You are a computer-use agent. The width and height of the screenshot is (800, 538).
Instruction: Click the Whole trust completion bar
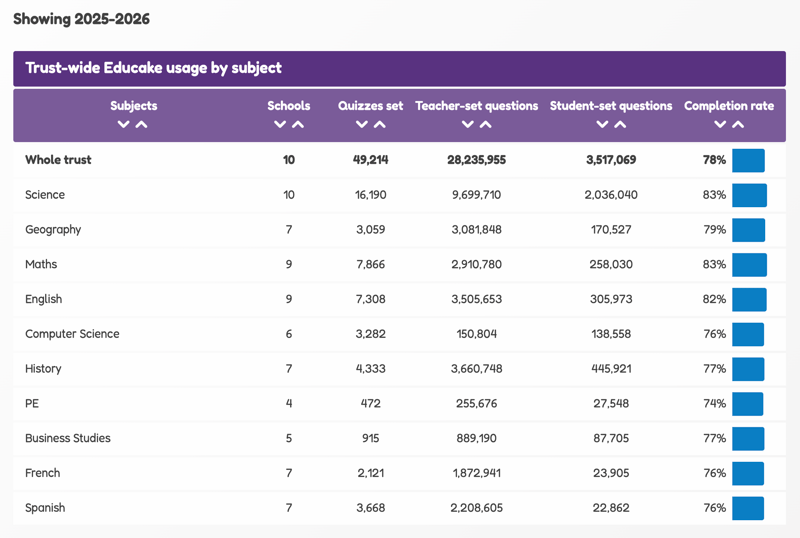coord(748,160)
